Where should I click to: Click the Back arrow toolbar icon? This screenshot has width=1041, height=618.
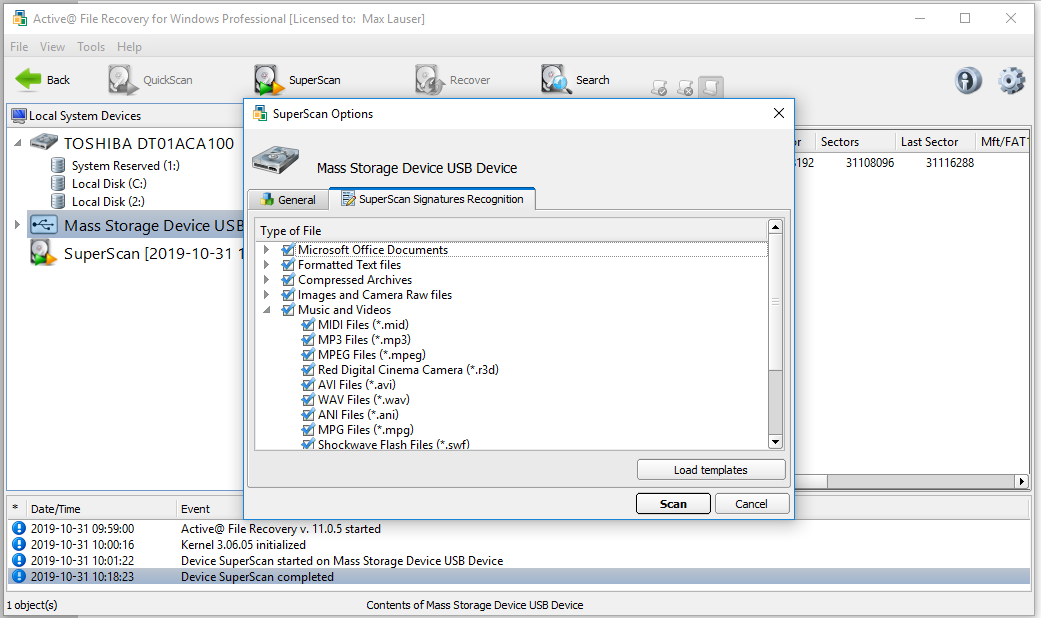pyautogui.click(x=28, y=80)
